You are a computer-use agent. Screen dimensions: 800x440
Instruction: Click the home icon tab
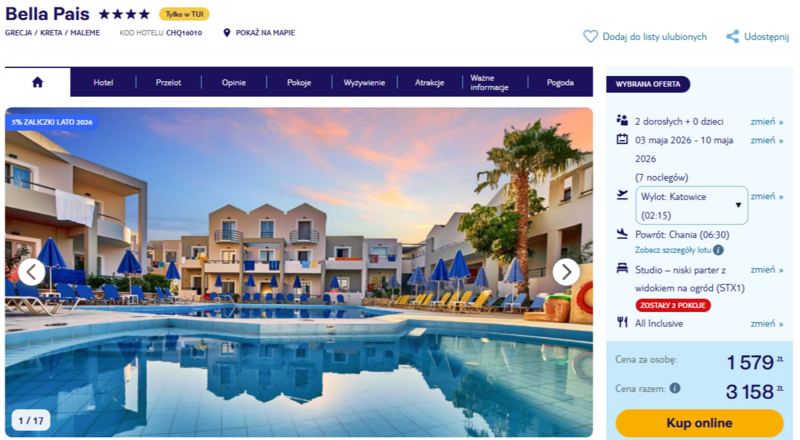click(37, 82)
